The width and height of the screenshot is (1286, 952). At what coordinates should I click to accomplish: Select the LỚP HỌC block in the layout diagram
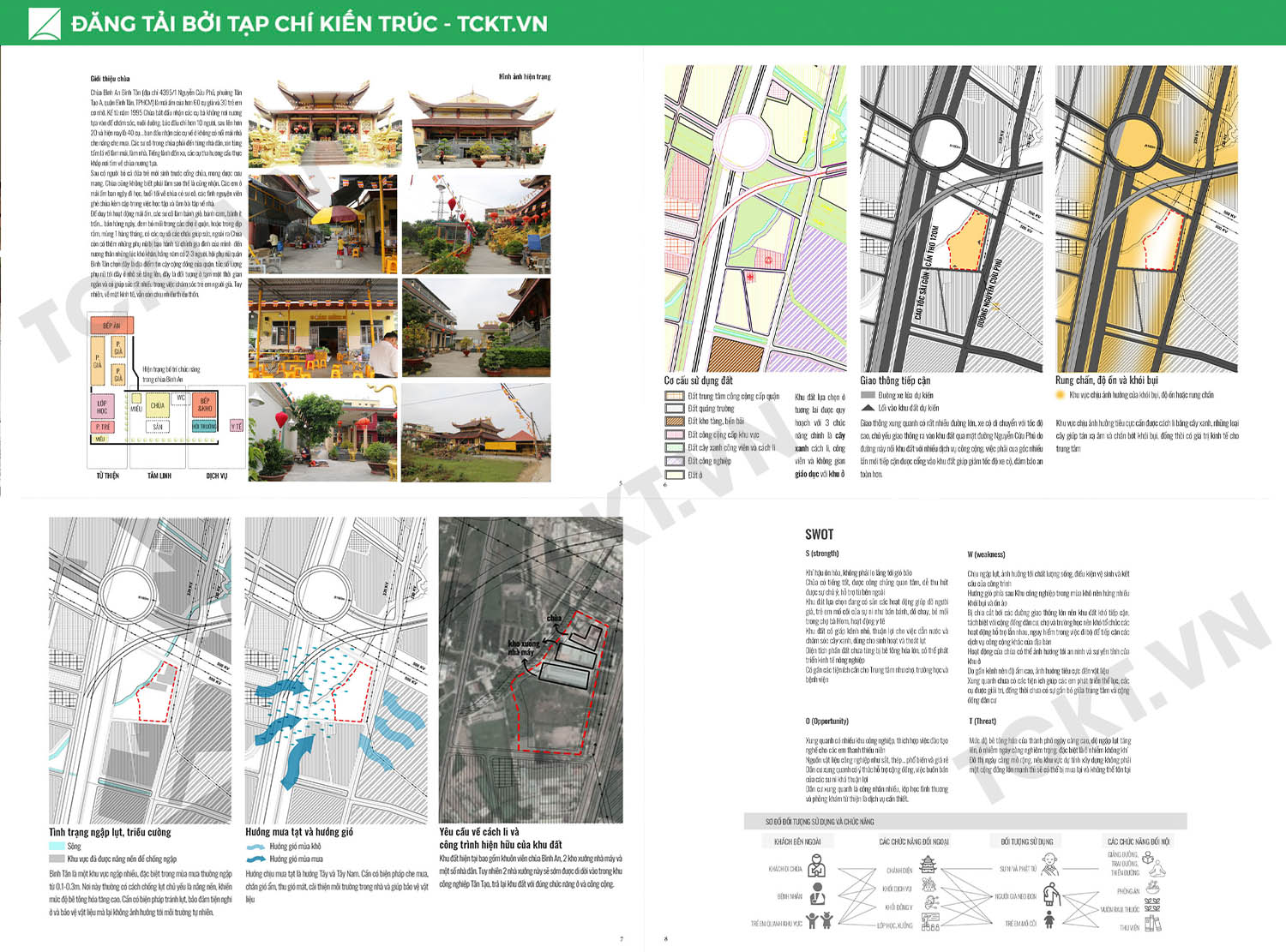point(102,406)
